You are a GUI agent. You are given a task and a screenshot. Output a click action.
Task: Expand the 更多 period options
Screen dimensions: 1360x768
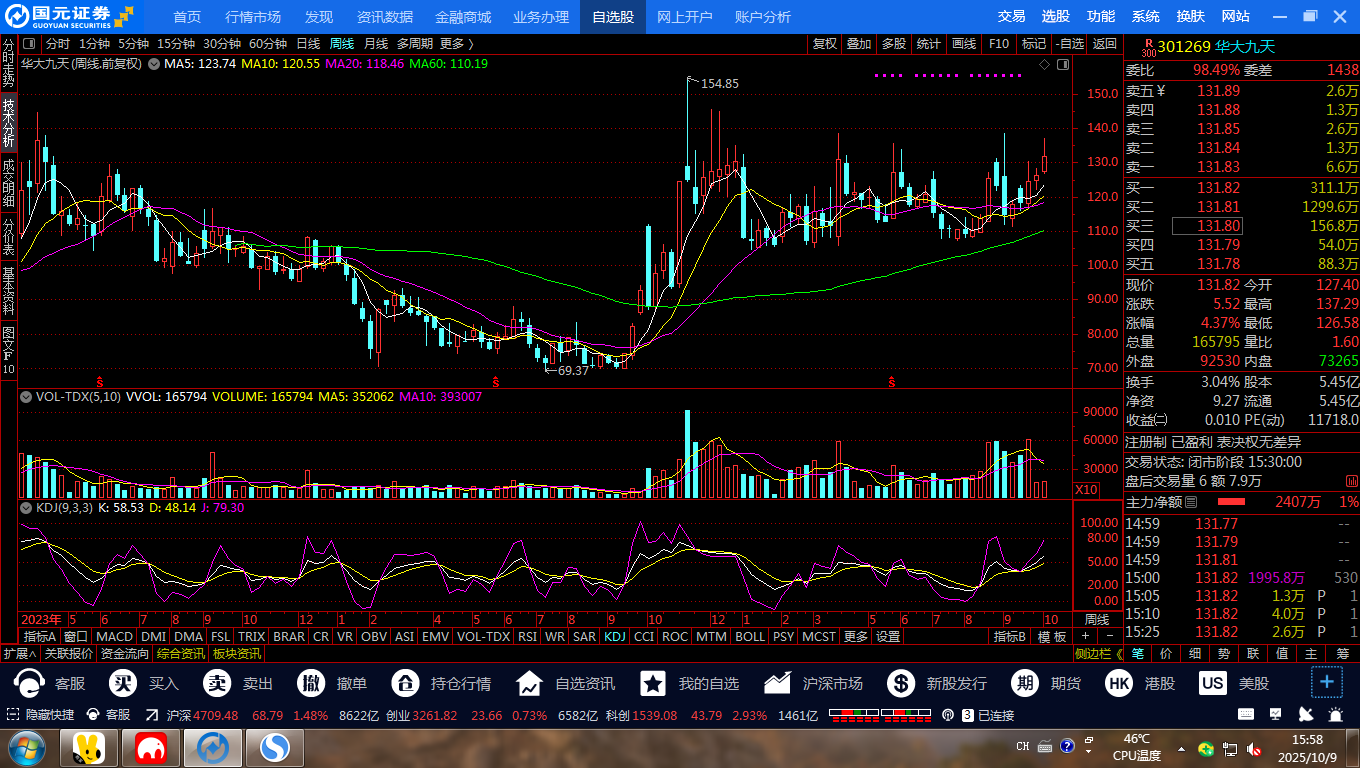click(x=456, y=44)
